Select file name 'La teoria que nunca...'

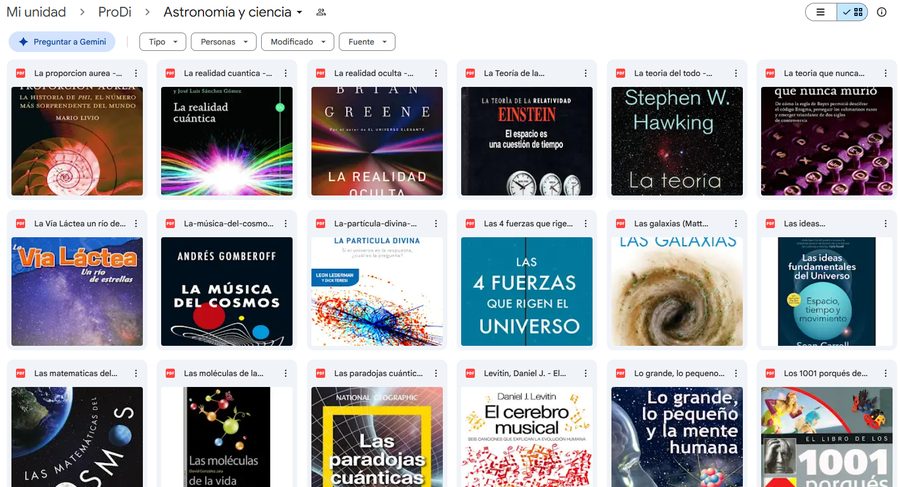tap(824, 74)
